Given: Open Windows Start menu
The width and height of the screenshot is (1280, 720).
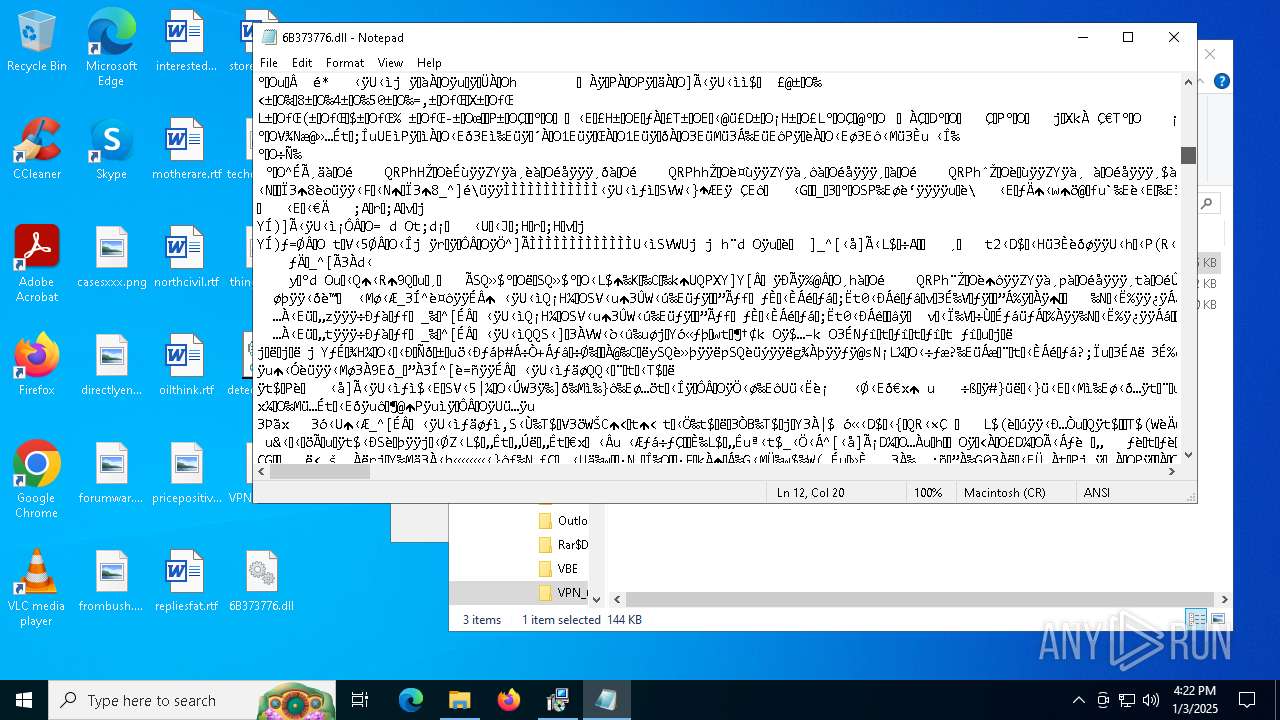Looking at the screenshot, I should [x=24, y=700].
